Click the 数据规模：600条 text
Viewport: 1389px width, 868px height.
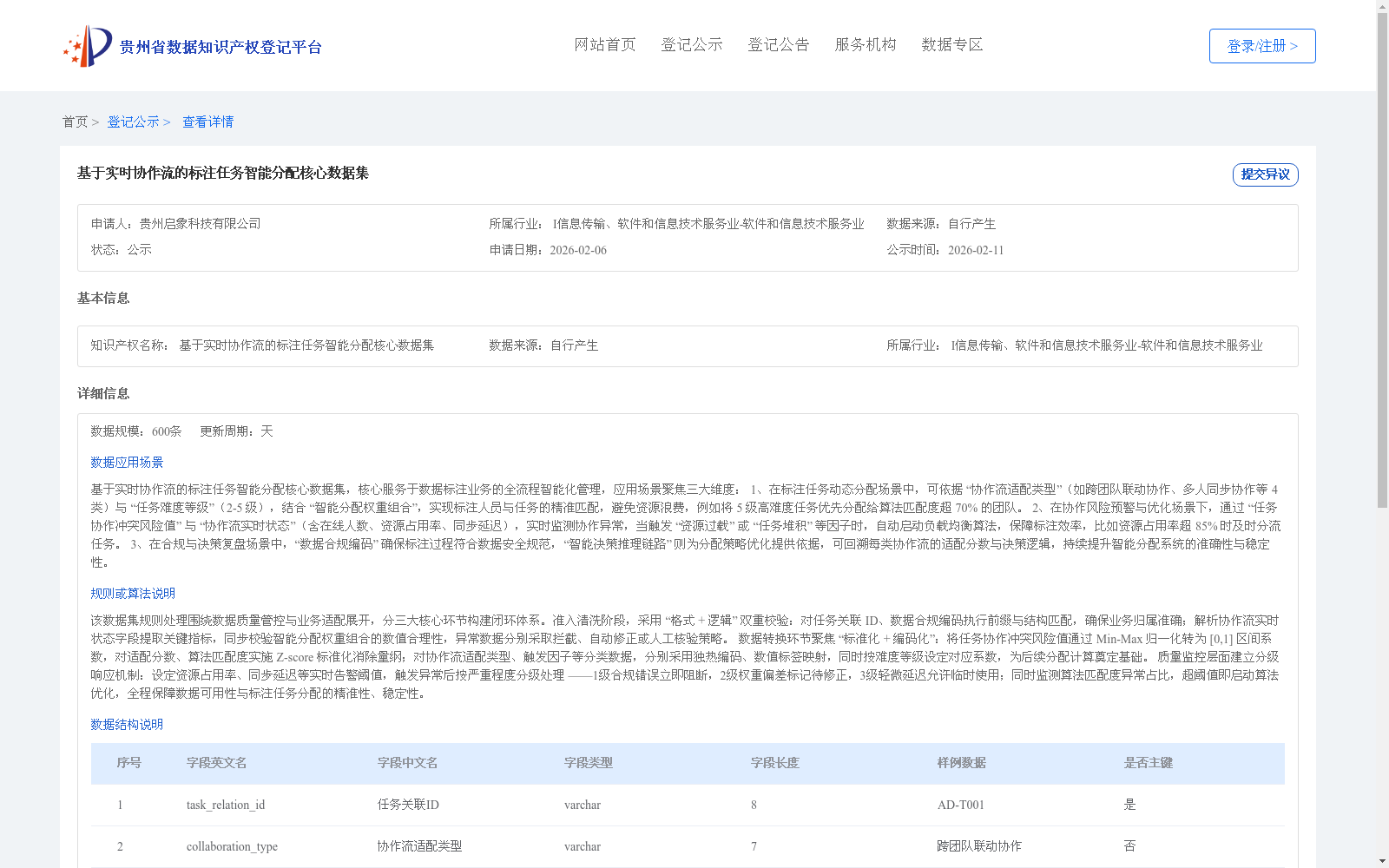[136, 431]
